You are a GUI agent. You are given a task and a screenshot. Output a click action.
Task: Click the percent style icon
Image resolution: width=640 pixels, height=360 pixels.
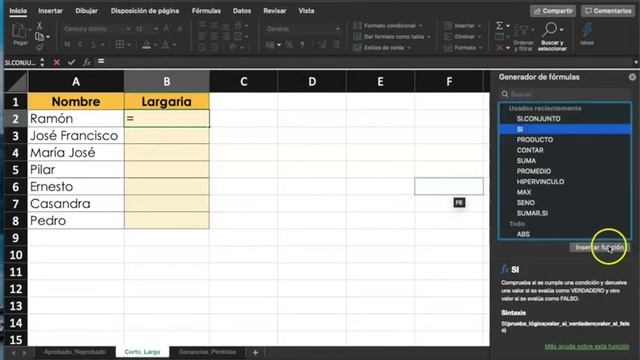click(289, 44)
